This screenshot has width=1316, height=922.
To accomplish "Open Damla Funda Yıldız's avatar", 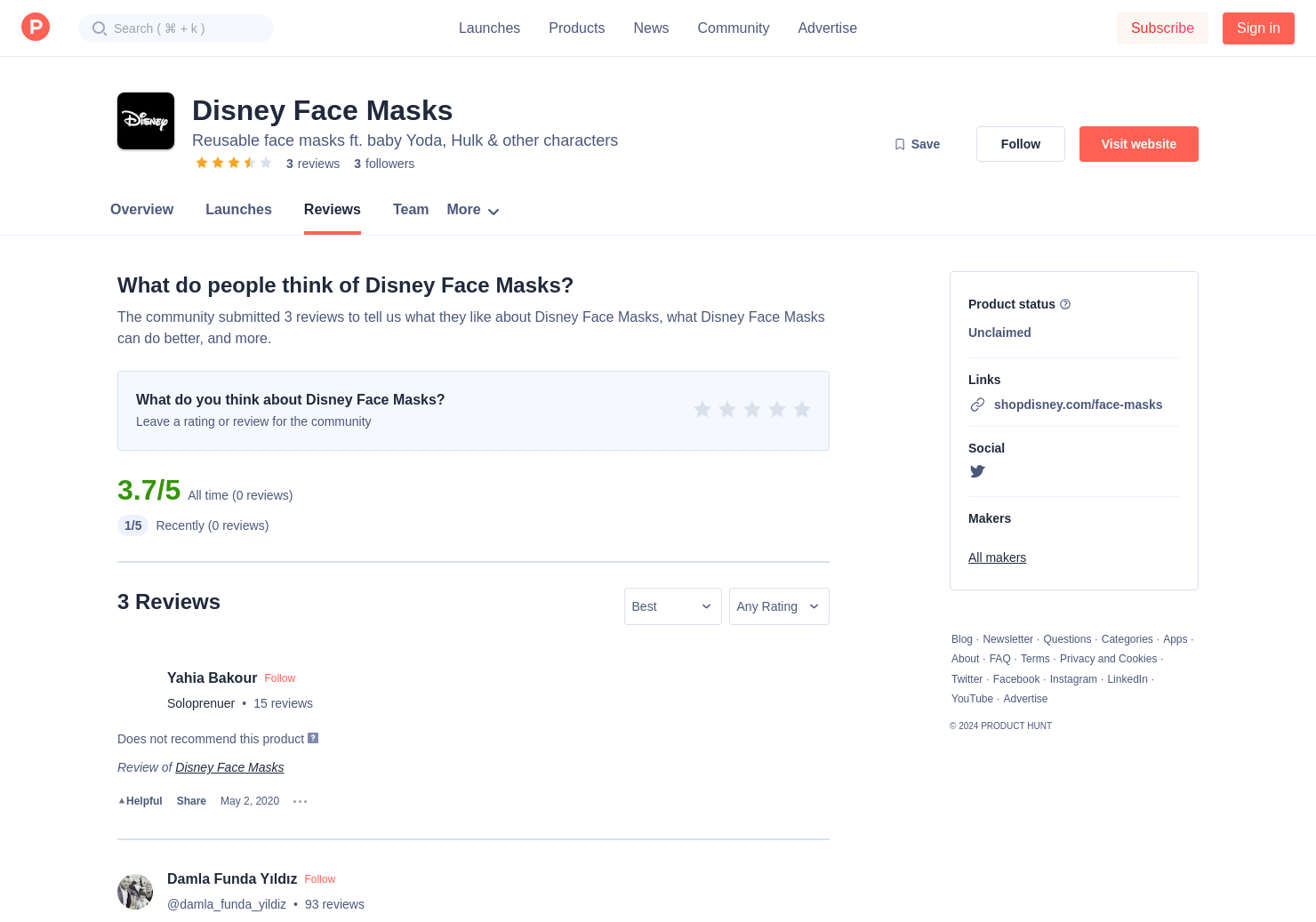I will coord(135,892).
